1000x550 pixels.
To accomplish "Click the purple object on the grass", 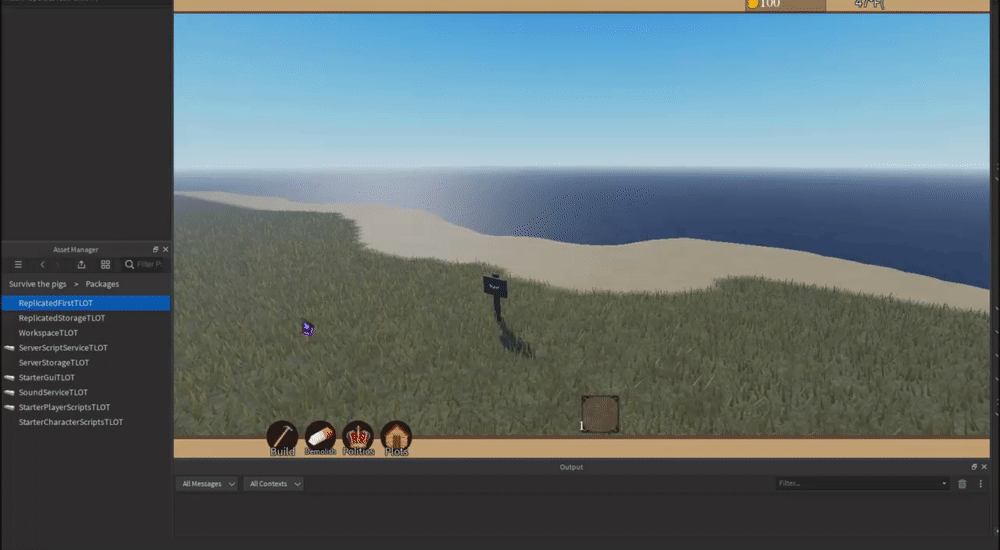I will tap(307, 328).
